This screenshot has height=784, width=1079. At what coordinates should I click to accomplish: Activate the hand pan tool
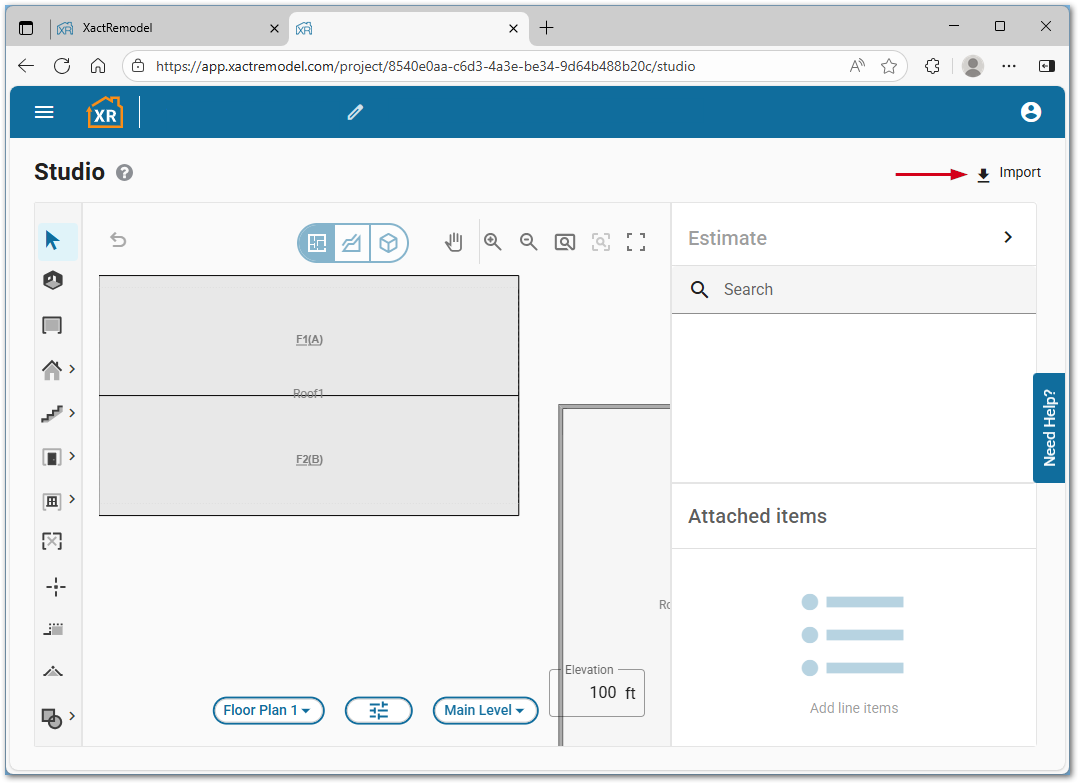click(454, 242)
